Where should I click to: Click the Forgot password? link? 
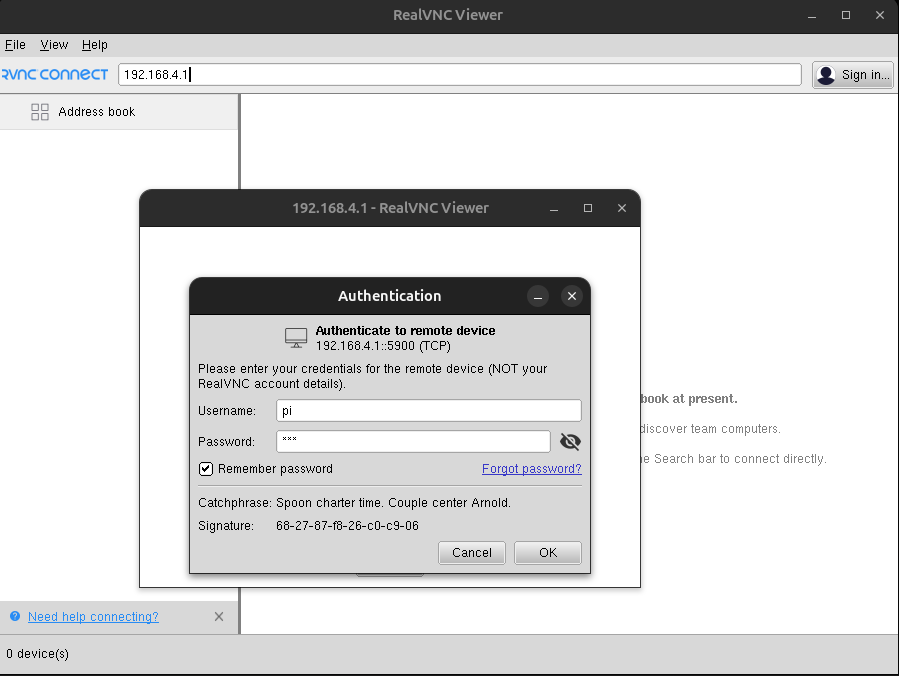[x=531, y=469]
